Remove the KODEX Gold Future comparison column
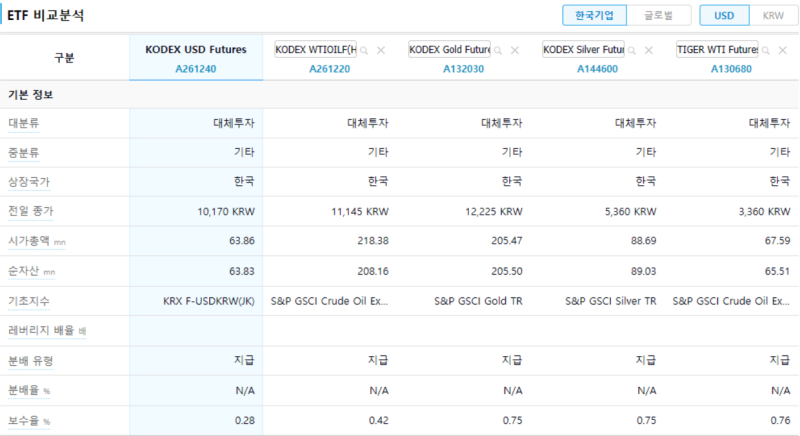The height and width of the screenshot is (436, 800). [x=515, y=50]
